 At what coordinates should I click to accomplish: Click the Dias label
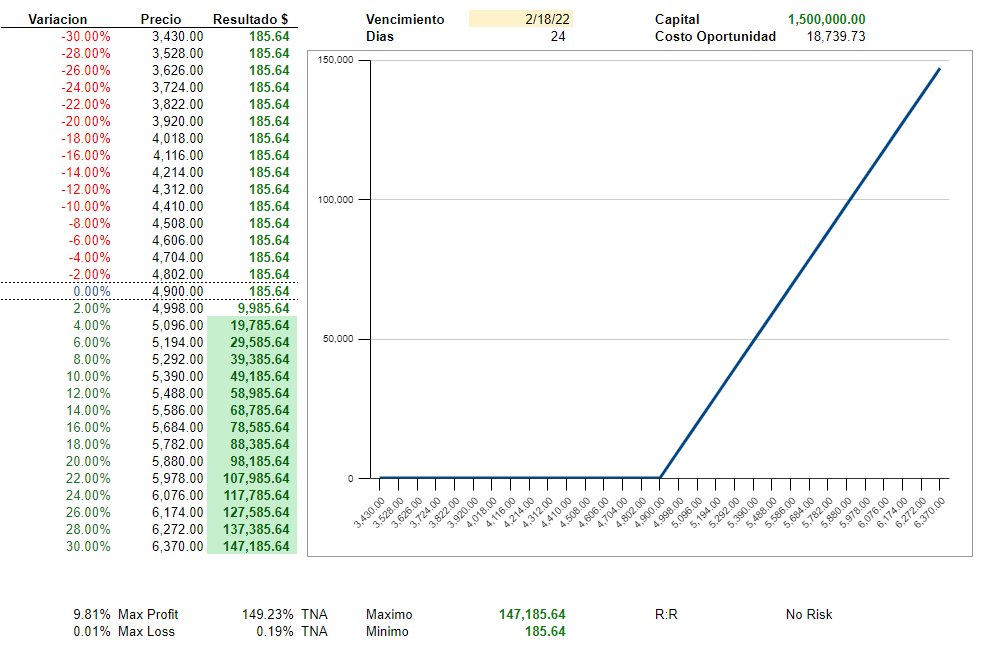[x=379, y=36]
